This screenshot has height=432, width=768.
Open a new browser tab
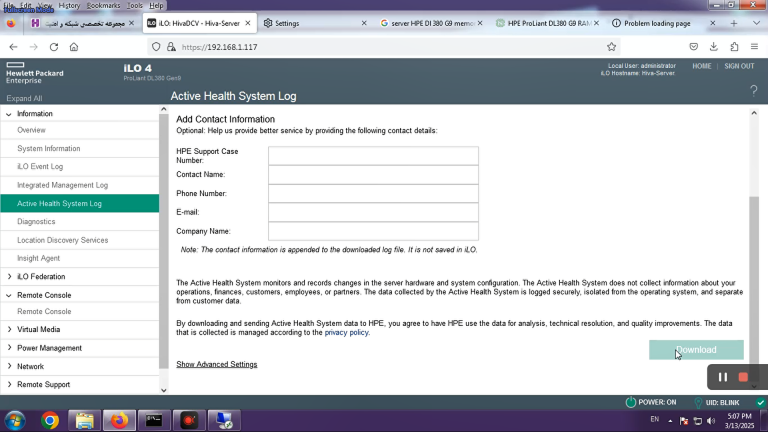point(734,23)
